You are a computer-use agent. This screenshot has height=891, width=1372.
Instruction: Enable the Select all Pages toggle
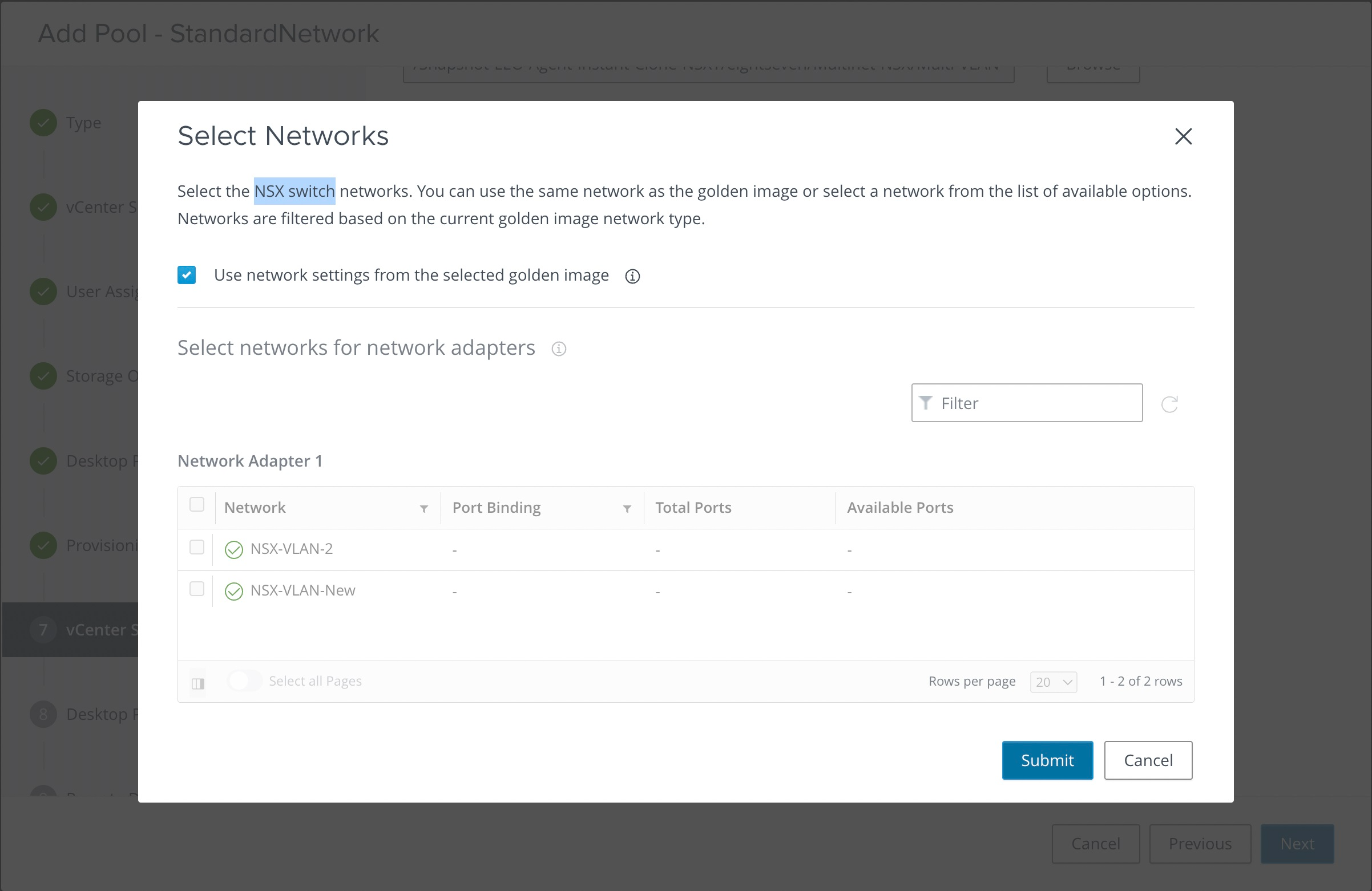pos(244,681)
